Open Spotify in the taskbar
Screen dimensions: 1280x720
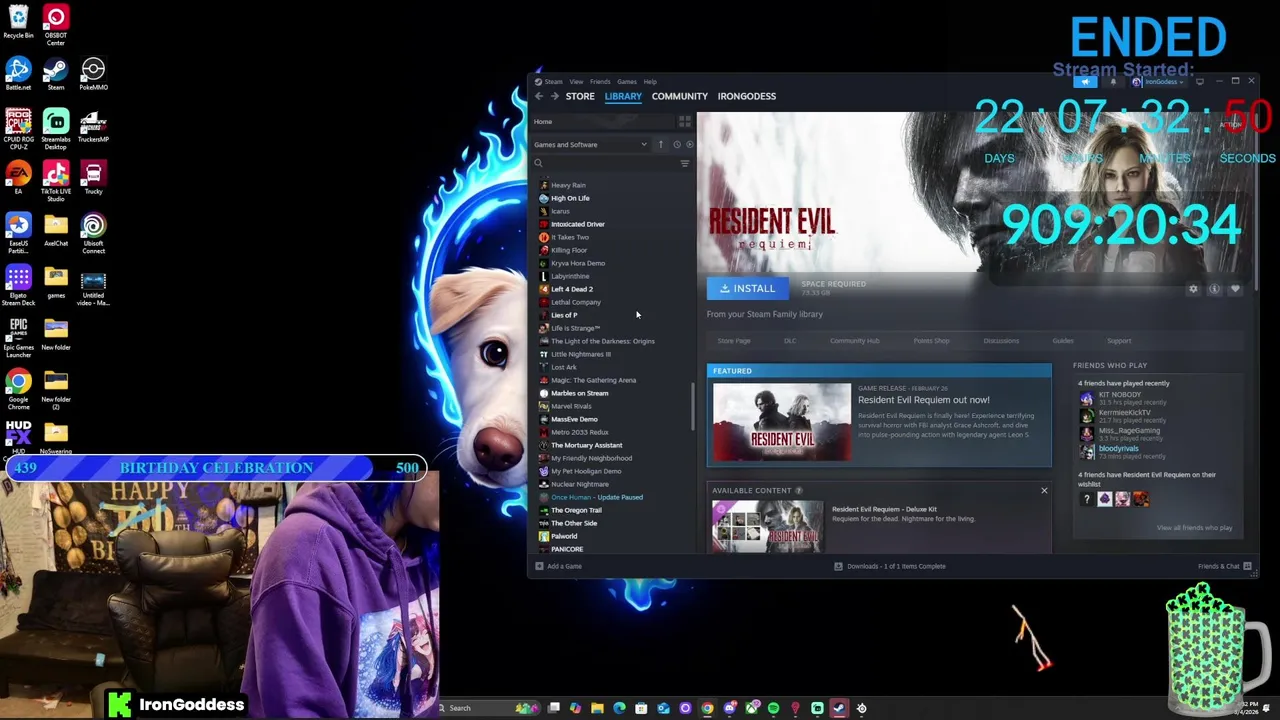click(x=773, y=708)
